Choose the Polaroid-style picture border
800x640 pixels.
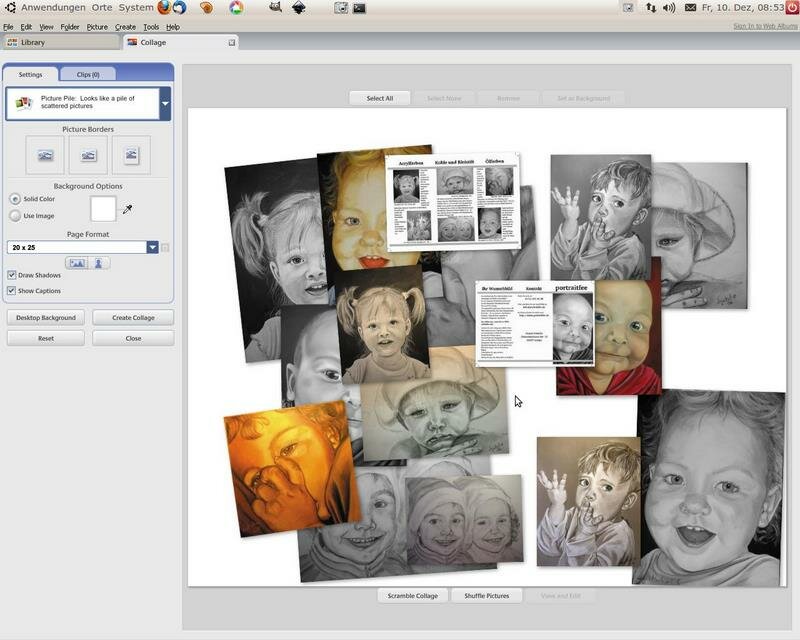[131, 155]
